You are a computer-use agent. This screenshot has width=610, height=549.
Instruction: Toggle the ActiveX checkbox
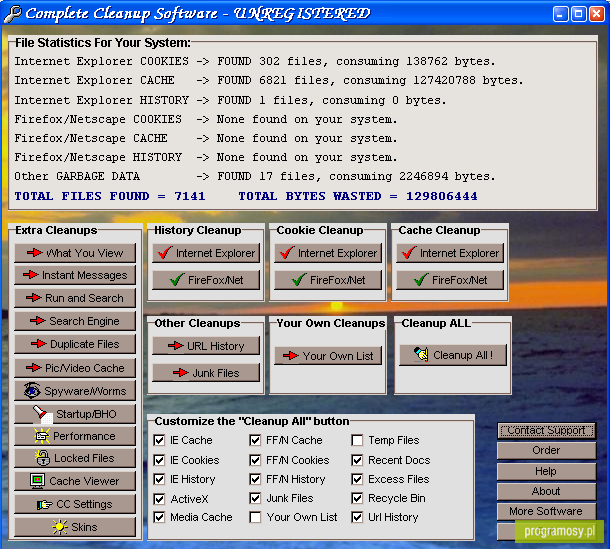(x=159, y=499)
